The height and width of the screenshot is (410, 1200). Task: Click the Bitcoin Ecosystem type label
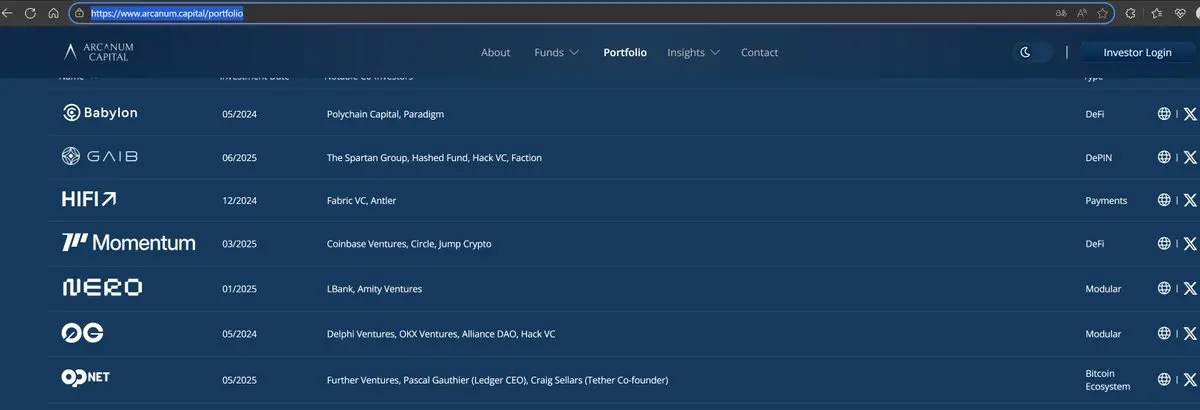(x=1108, y=380)
